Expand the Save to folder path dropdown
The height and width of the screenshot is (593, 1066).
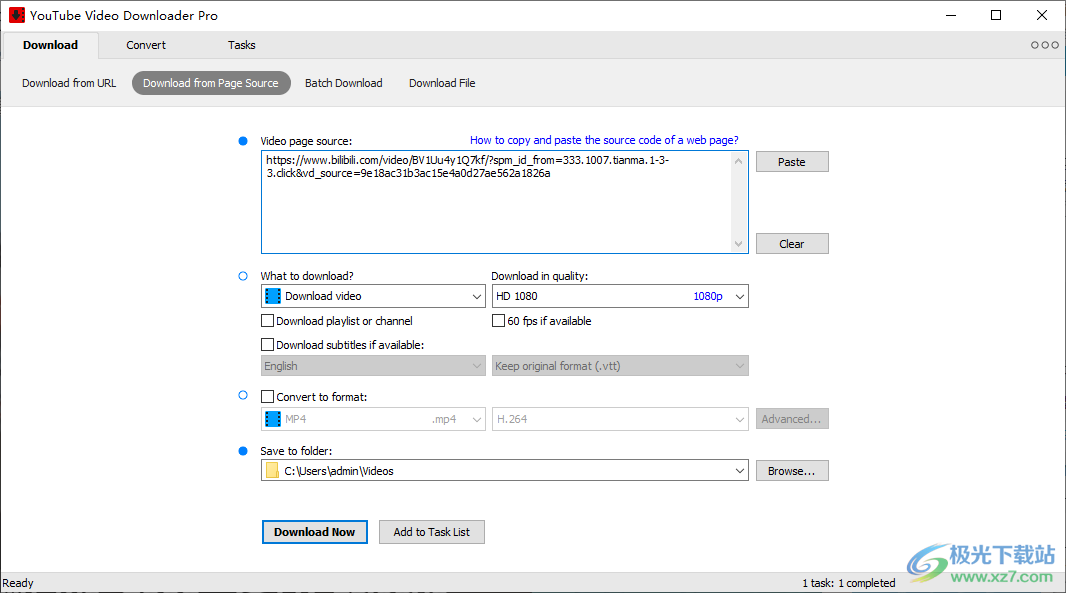[740, 471]
